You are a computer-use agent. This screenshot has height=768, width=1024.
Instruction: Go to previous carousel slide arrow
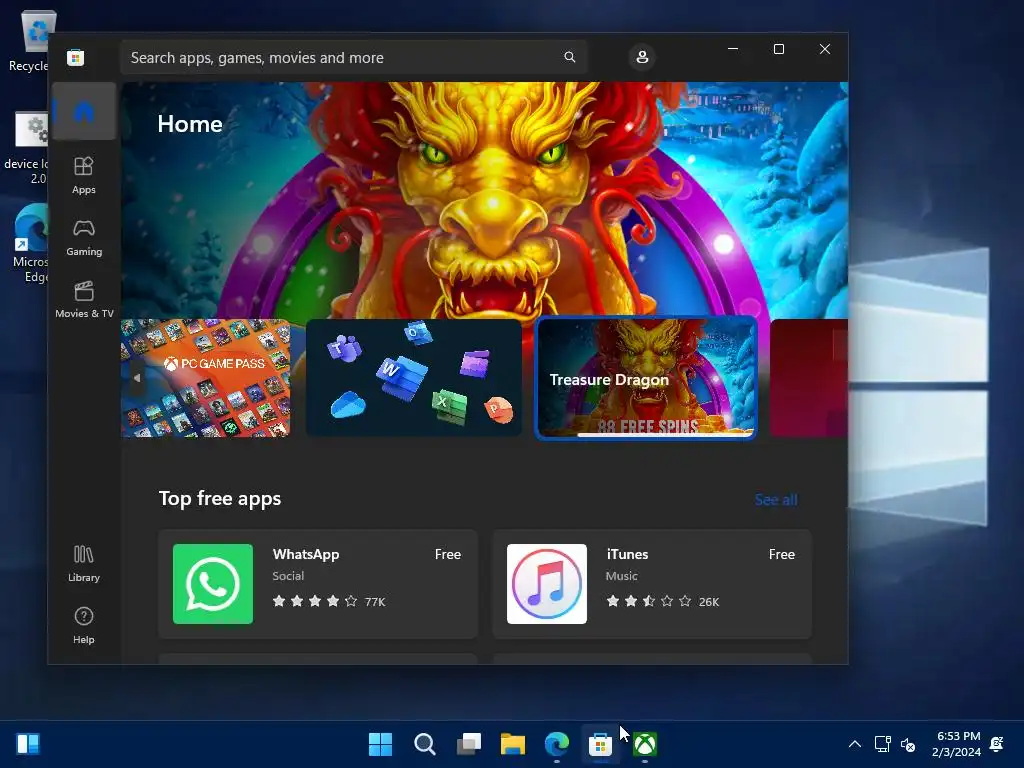click(137, 378)
